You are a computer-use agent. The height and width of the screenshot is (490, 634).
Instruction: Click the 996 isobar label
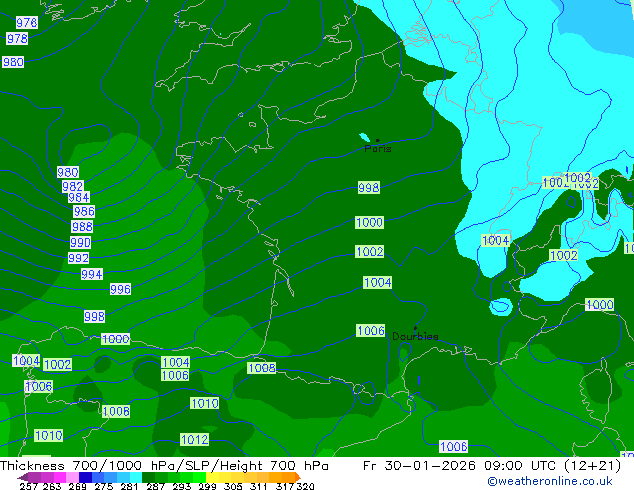coord(120,289)
